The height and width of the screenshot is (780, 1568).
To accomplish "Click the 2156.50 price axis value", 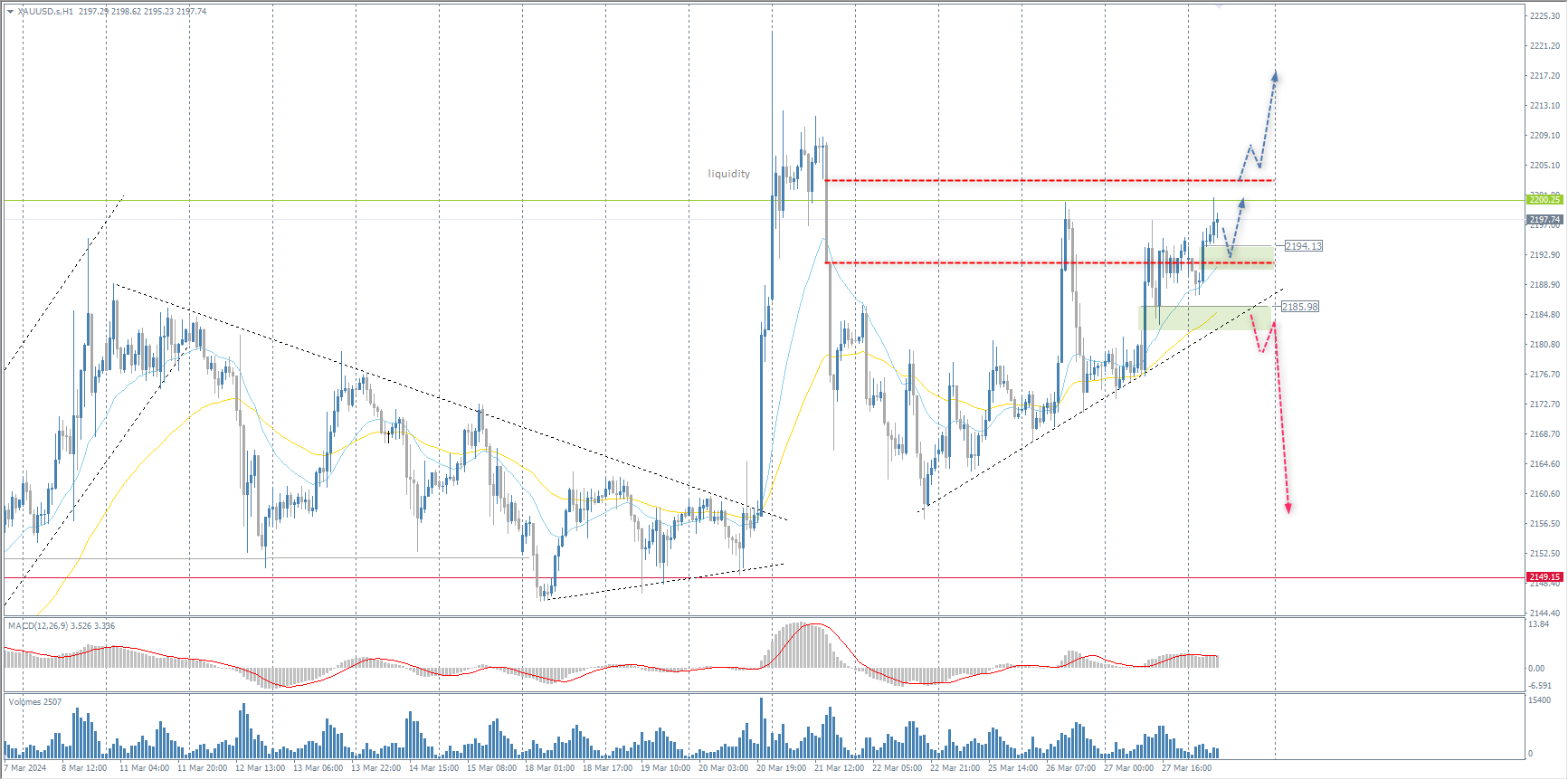I will click(x=1544, y=524).
